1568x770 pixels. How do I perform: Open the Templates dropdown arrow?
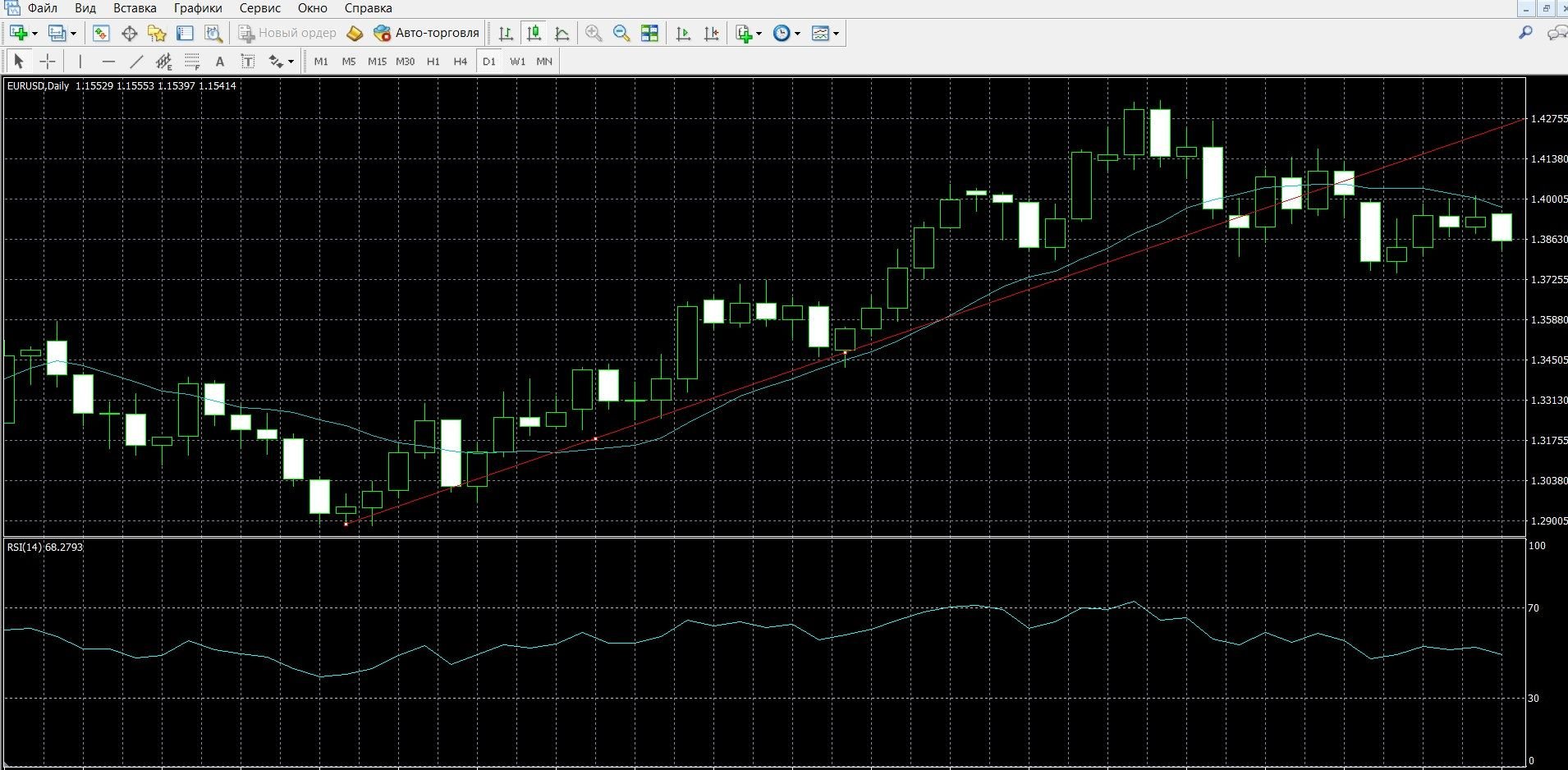pyautogui.click(x=836, y=34)
